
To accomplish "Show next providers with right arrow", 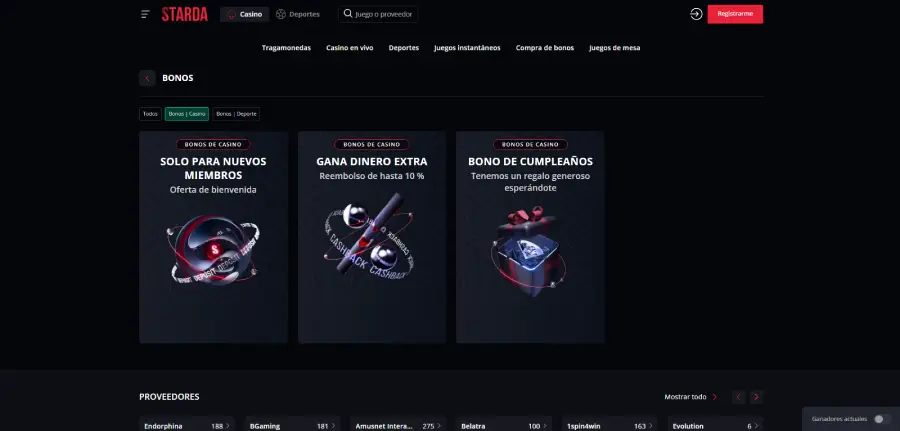I will pos(757,397).
